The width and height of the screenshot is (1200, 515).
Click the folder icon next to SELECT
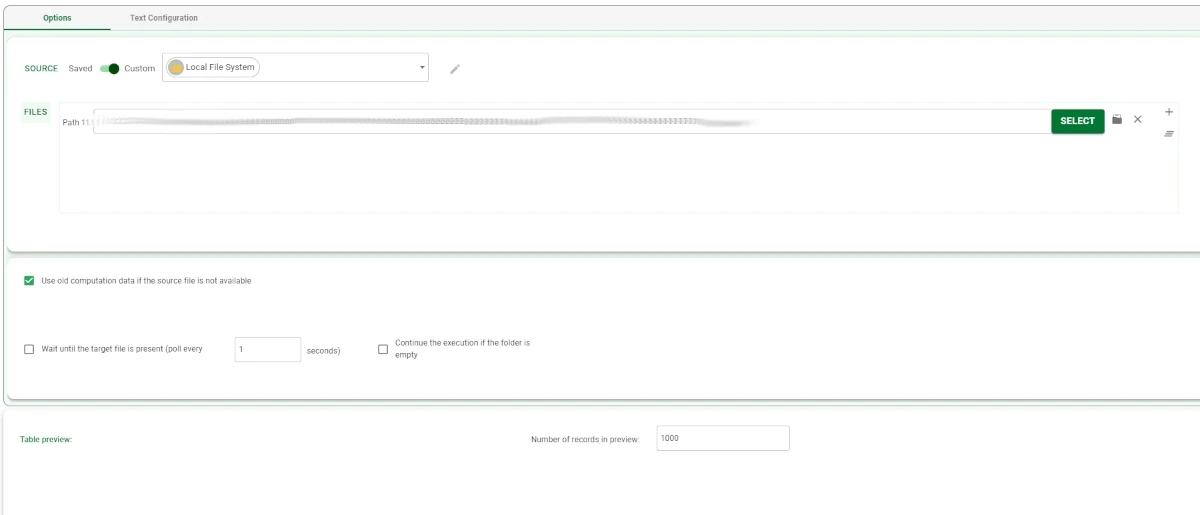pyautogui.click(x=1117, y=120)
